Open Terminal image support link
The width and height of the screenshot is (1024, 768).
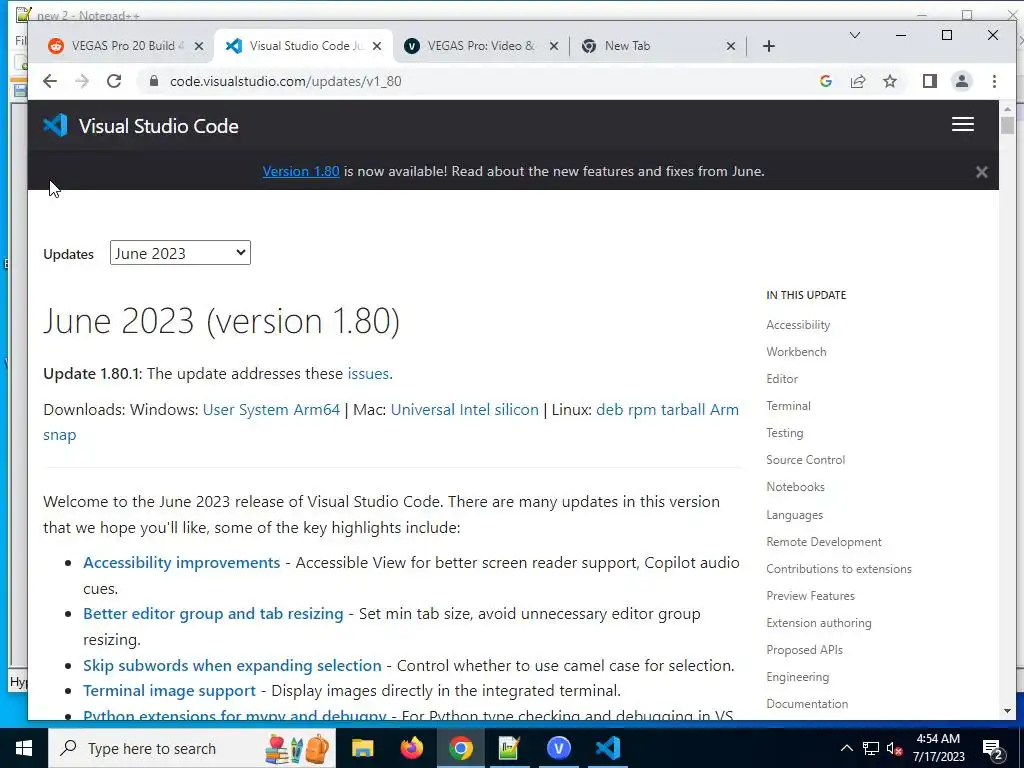[169, 690]
